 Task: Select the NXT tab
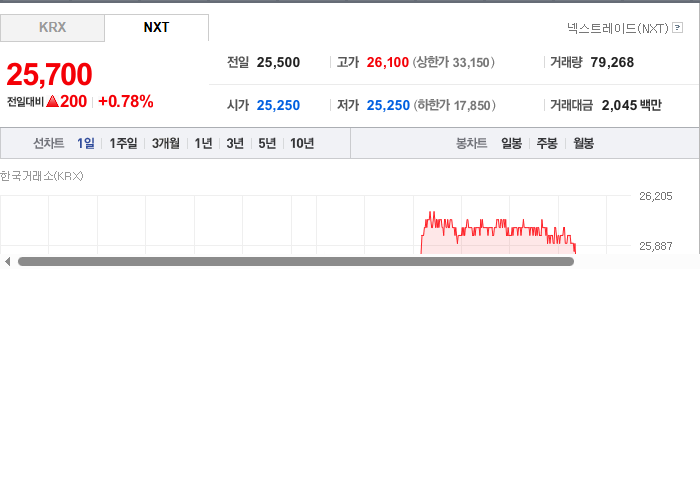[156, 28]
